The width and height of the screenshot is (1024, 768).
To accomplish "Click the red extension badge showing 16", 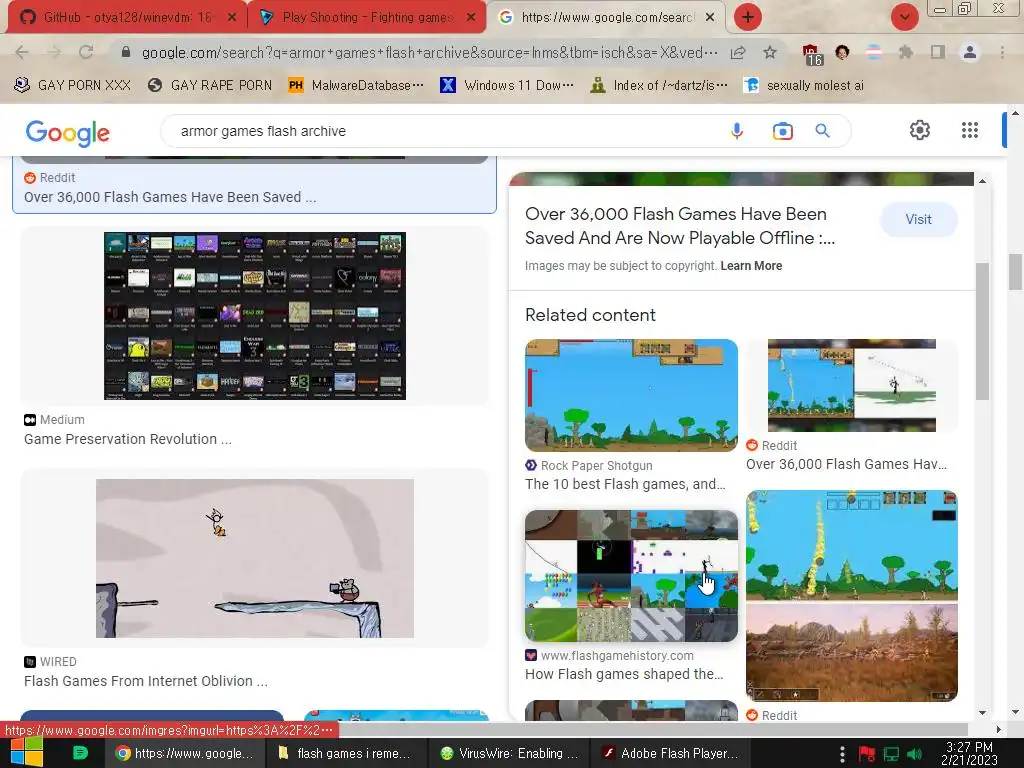I will click(811, 54).
